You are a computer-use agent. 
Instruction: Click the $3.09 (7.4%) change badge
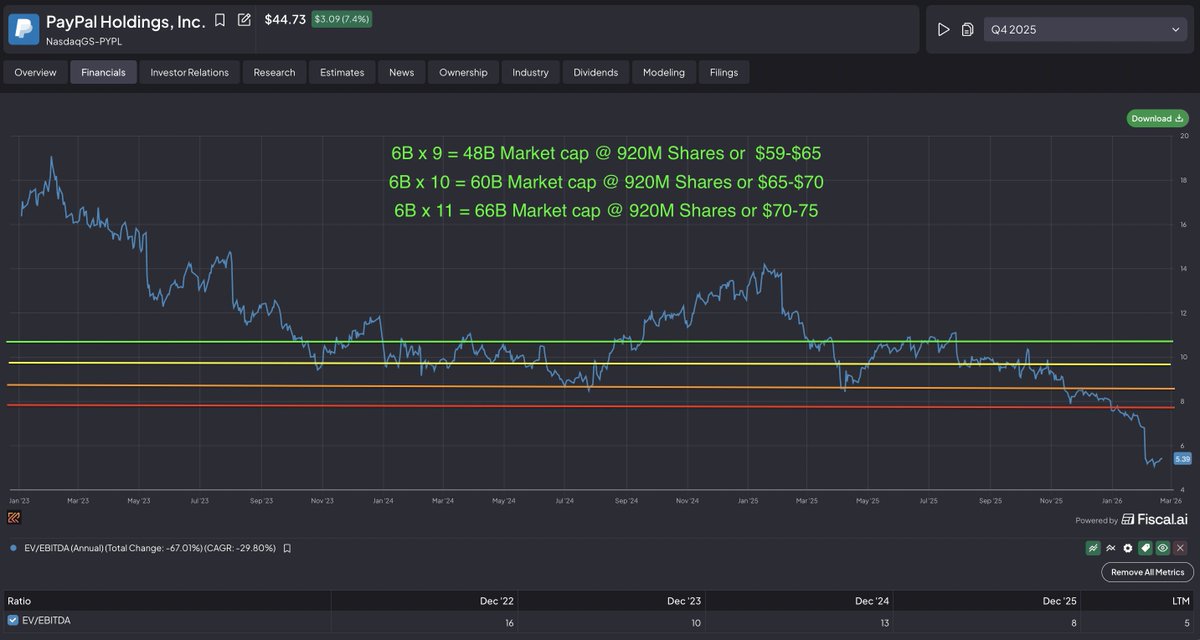pyautogui.click(x=343, y=19)
